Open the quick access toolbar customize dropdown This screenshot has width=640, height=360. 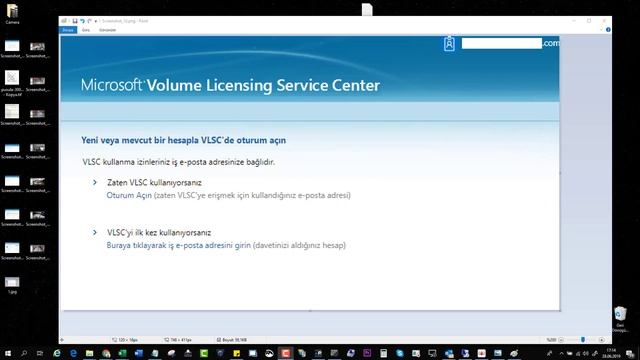pyautogui.click(x=96, y=21)
